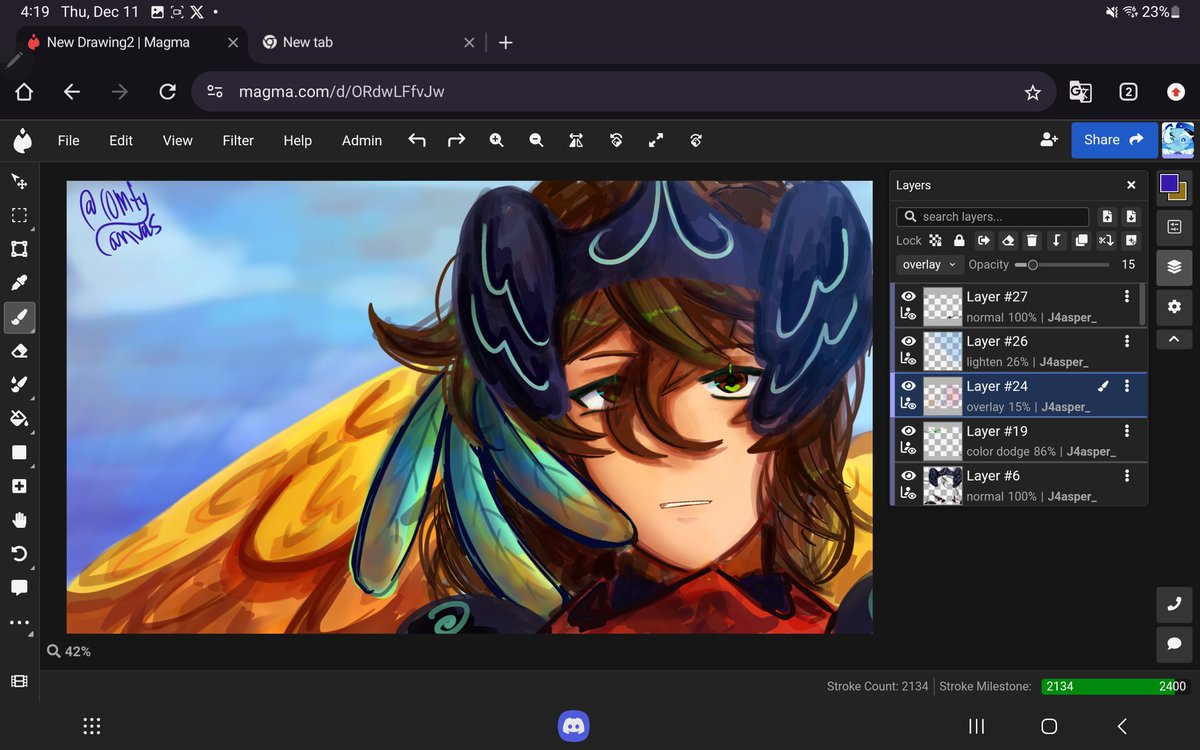1200x750 pixels.
Task: Toggle owner visibility icon on Layer #19
Action: click(908, 449)
